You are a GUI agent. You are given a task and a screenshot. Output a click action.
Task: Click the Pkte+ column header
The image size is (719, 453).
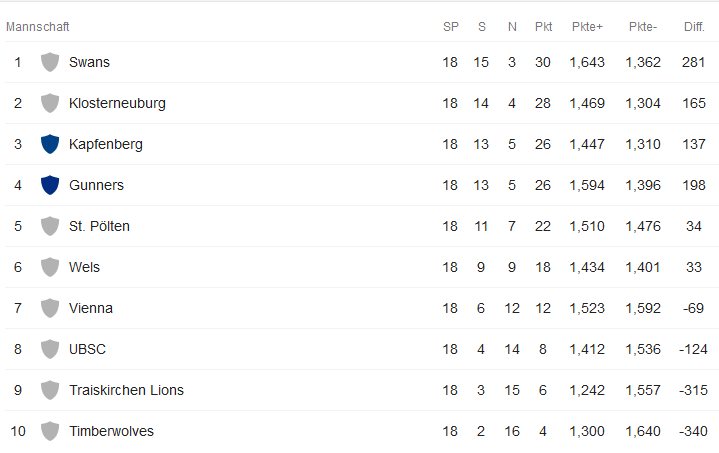tap(587, 26)
